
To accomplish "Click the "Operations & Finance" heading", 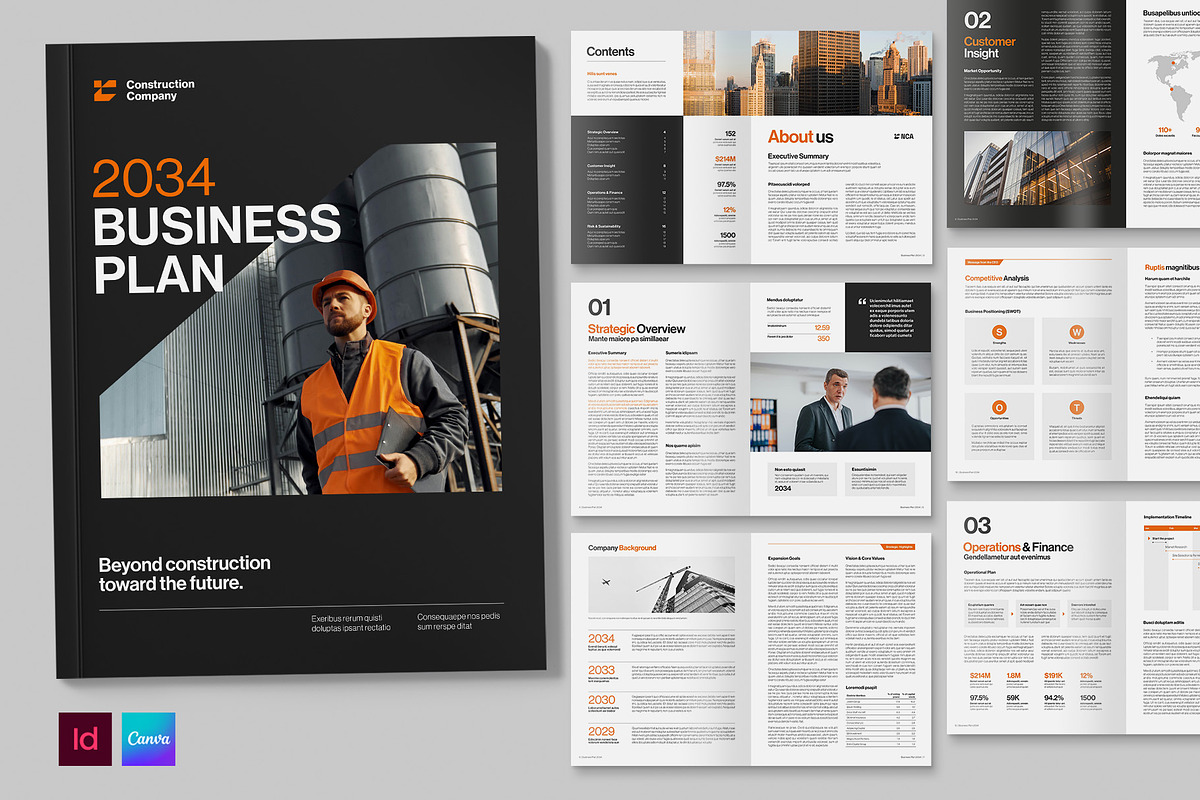I will click(1018, 547).
